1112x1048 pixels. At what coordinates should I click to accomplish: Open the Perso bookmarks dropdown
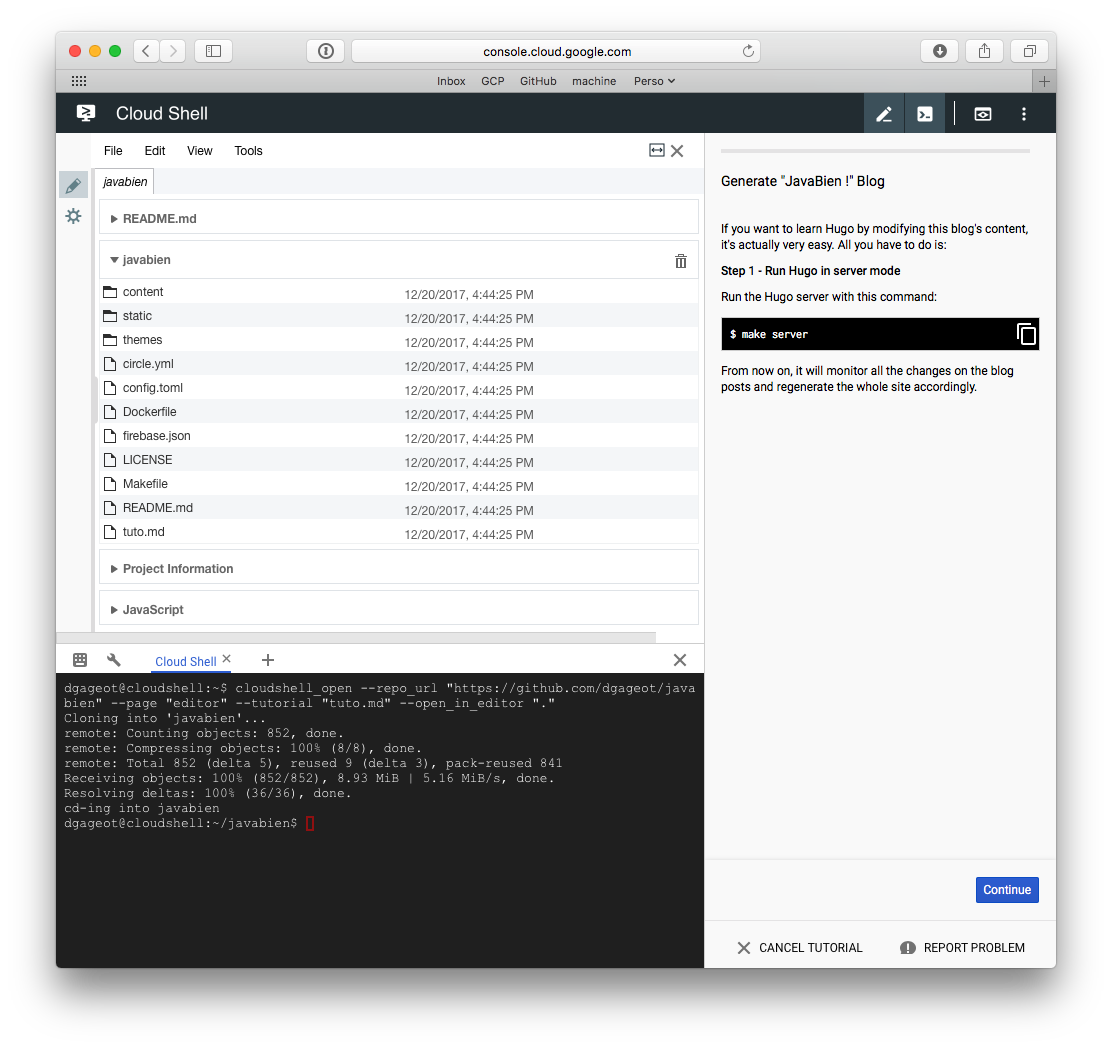(x=654, y=81)
